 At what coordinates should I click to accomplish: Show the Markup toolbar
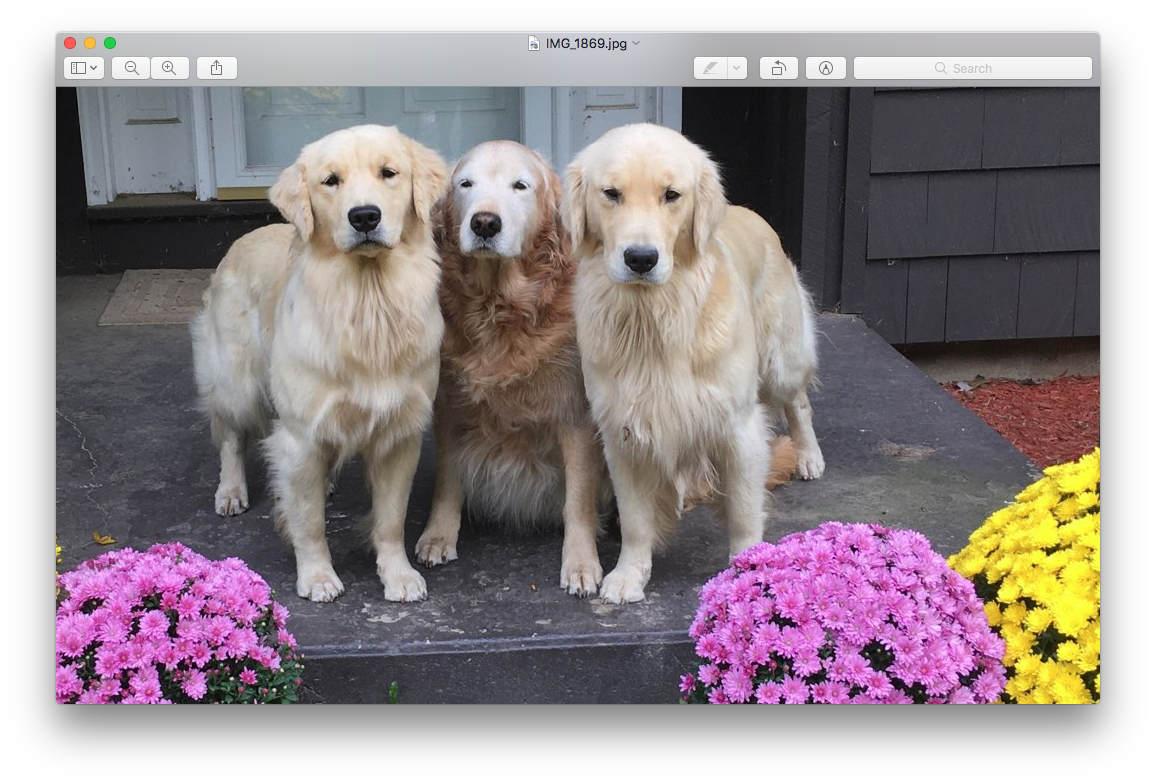pos(826,68)
